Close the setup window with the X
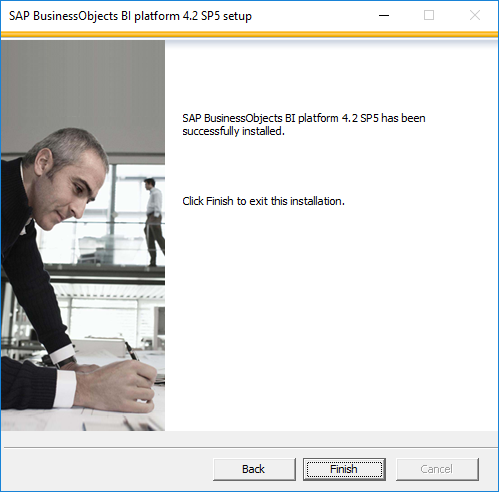This screenshot has width=499, height=492. click(475, 15)
